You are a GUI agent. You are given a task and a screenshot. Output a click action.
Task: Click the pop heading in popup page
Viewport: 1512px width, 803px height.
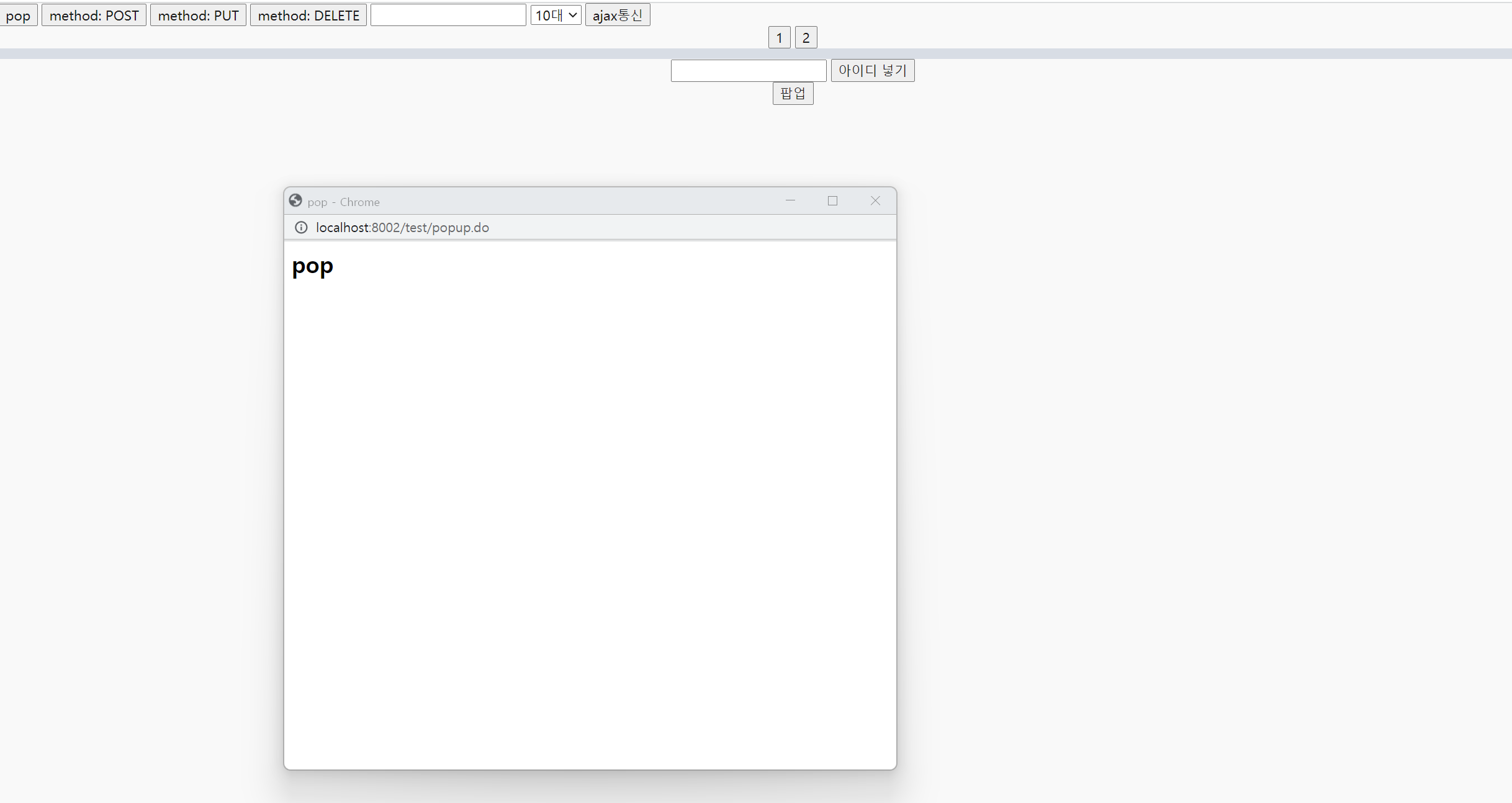313,266
